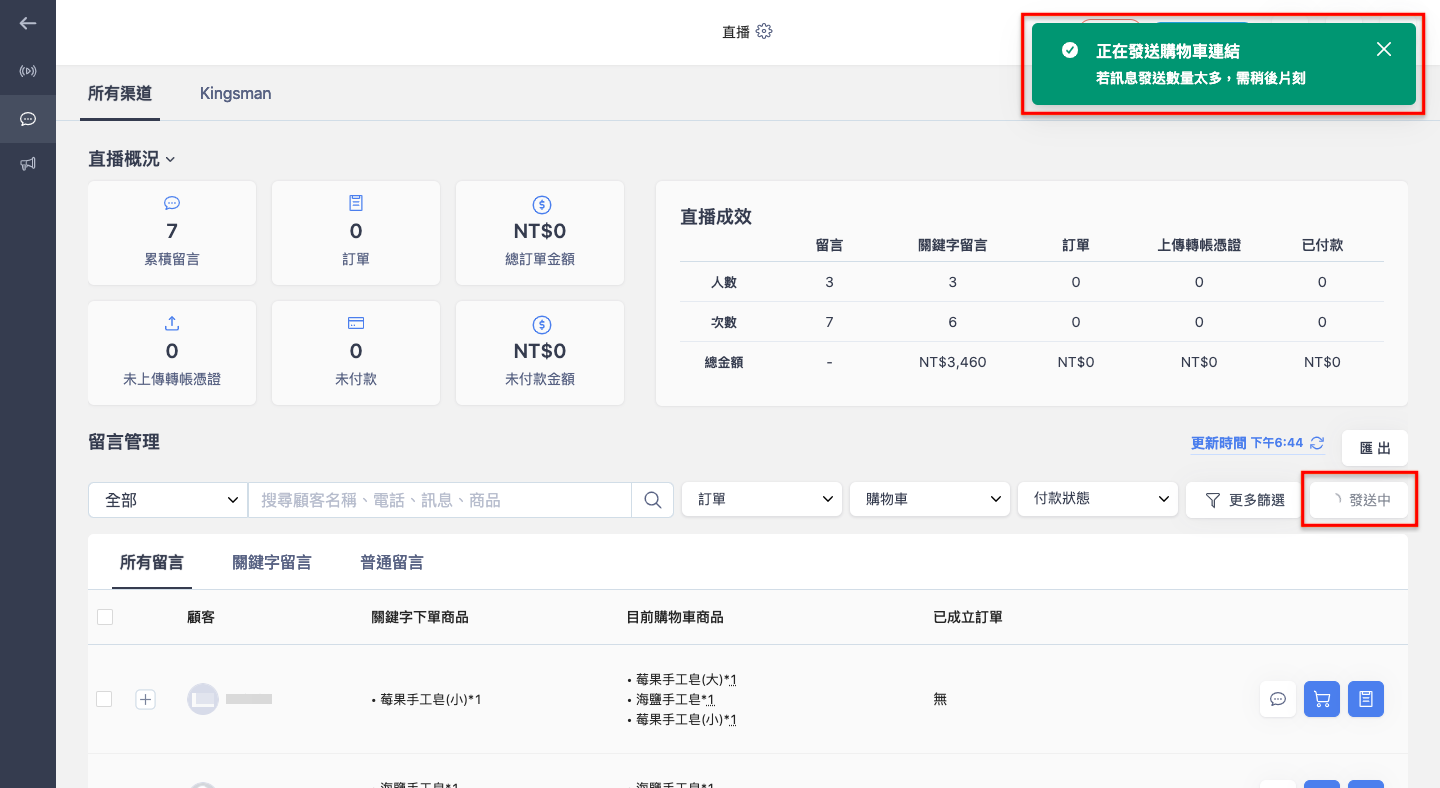Image resolution: width=1440 pixels, height=788 pixels.
Task: Click the customer search input field
Action: (x=440, y=500)
